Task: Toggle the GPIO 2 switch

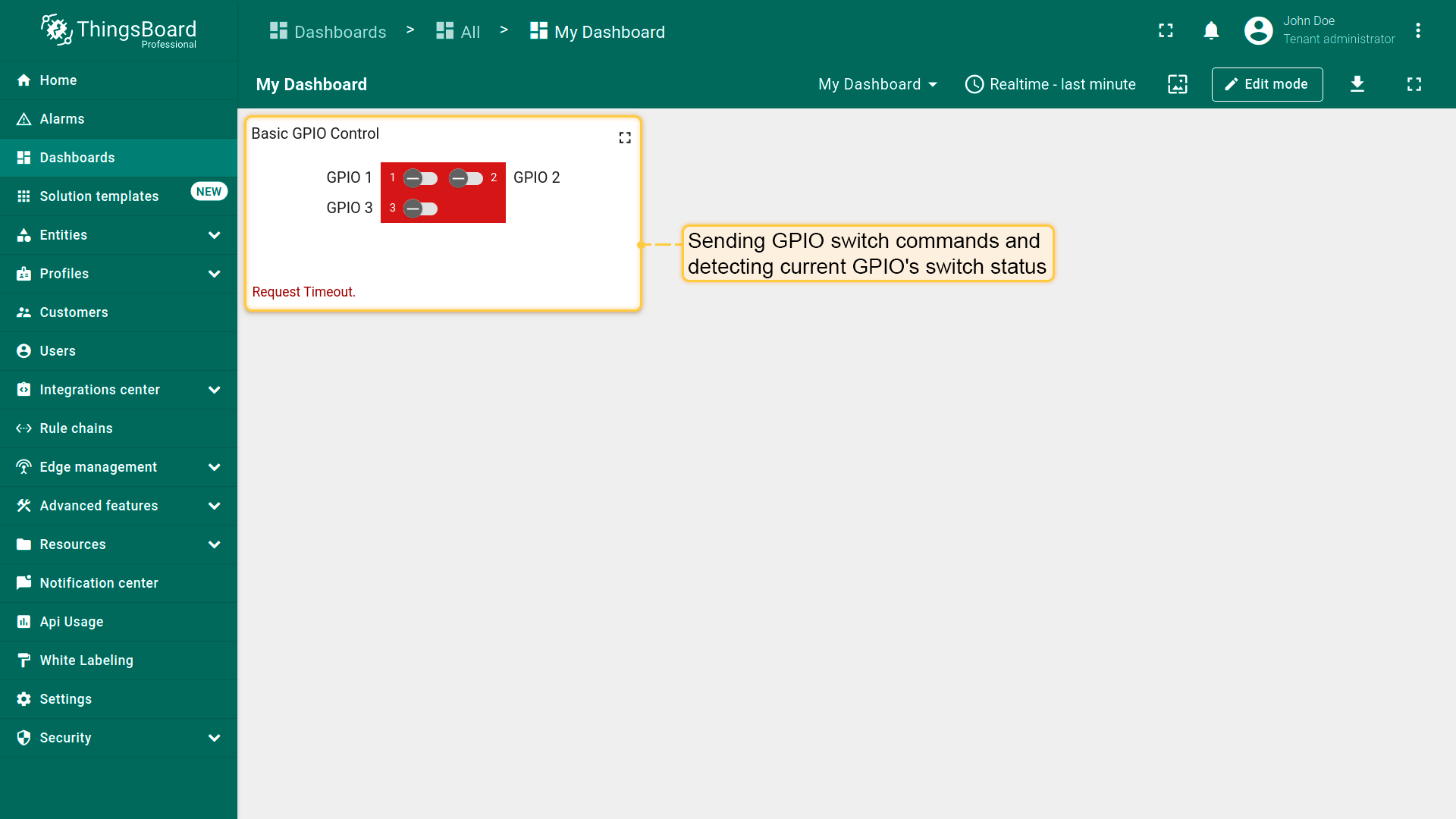Action: [x=466, y=178]
